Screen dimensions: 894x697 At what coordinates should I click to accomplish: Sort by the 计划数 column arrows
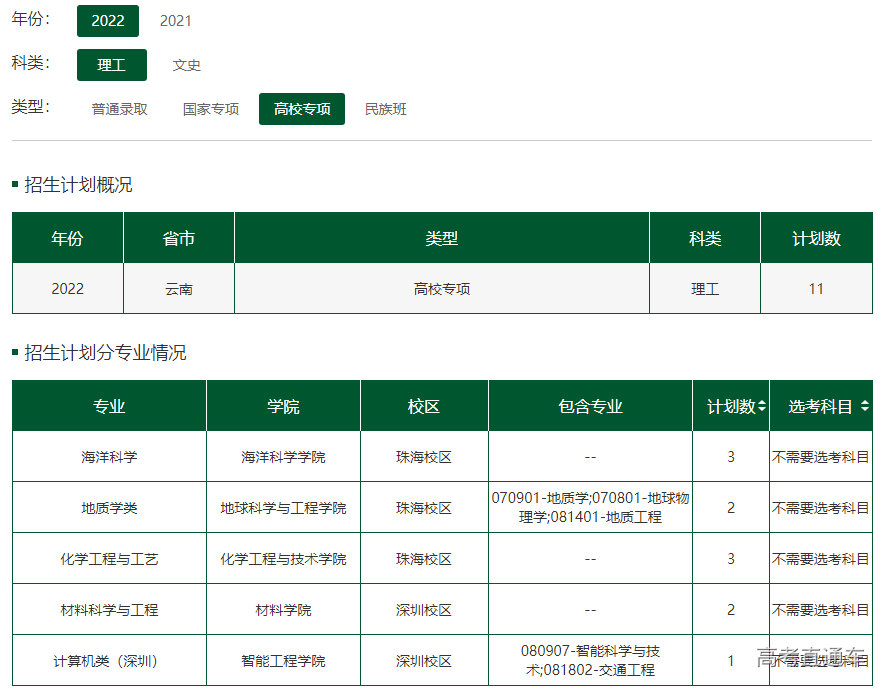pyautogui.click(x=762, y=406)
